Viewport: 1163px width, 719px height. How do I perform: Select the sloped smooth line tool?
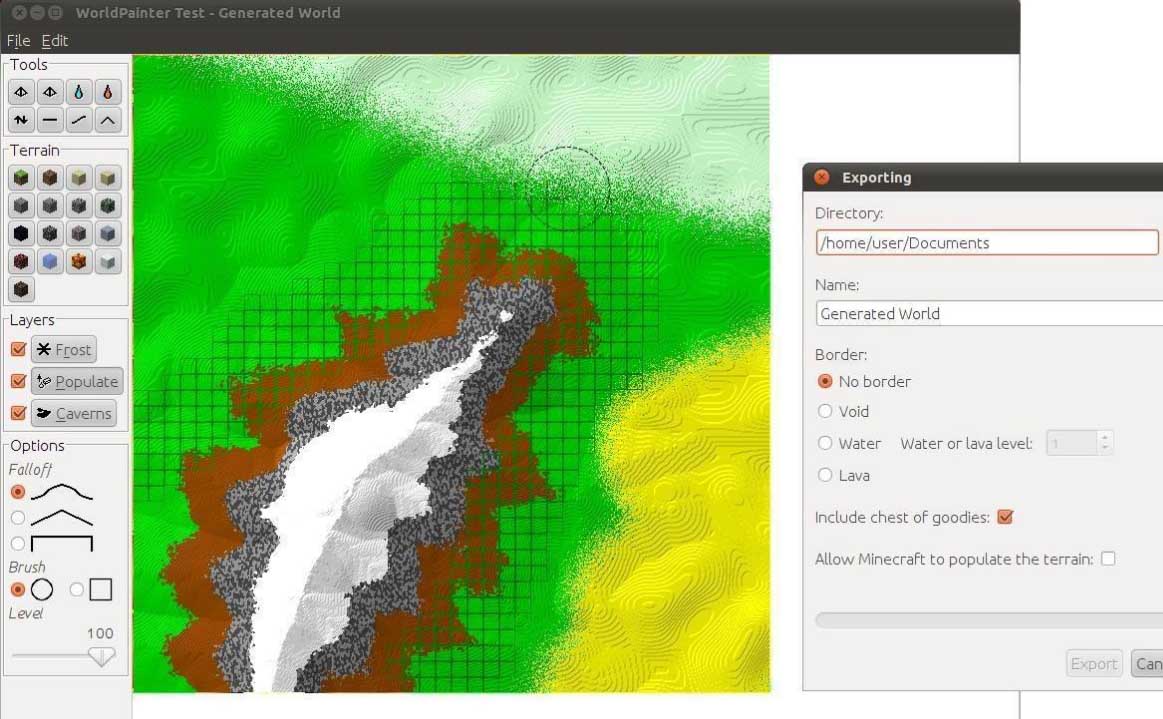(79, 119)
